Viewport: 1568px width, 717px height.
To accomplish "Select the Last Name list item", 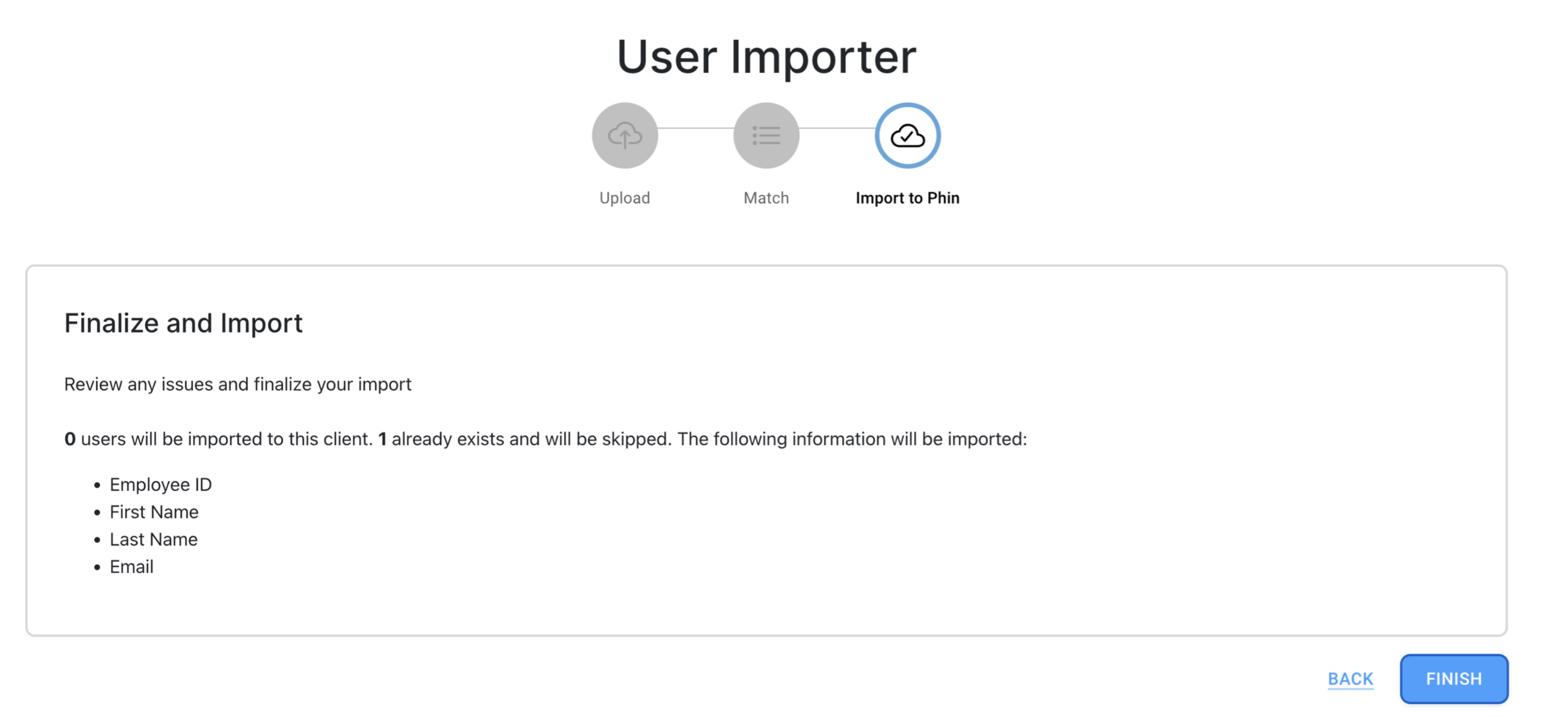I will 153,539.
